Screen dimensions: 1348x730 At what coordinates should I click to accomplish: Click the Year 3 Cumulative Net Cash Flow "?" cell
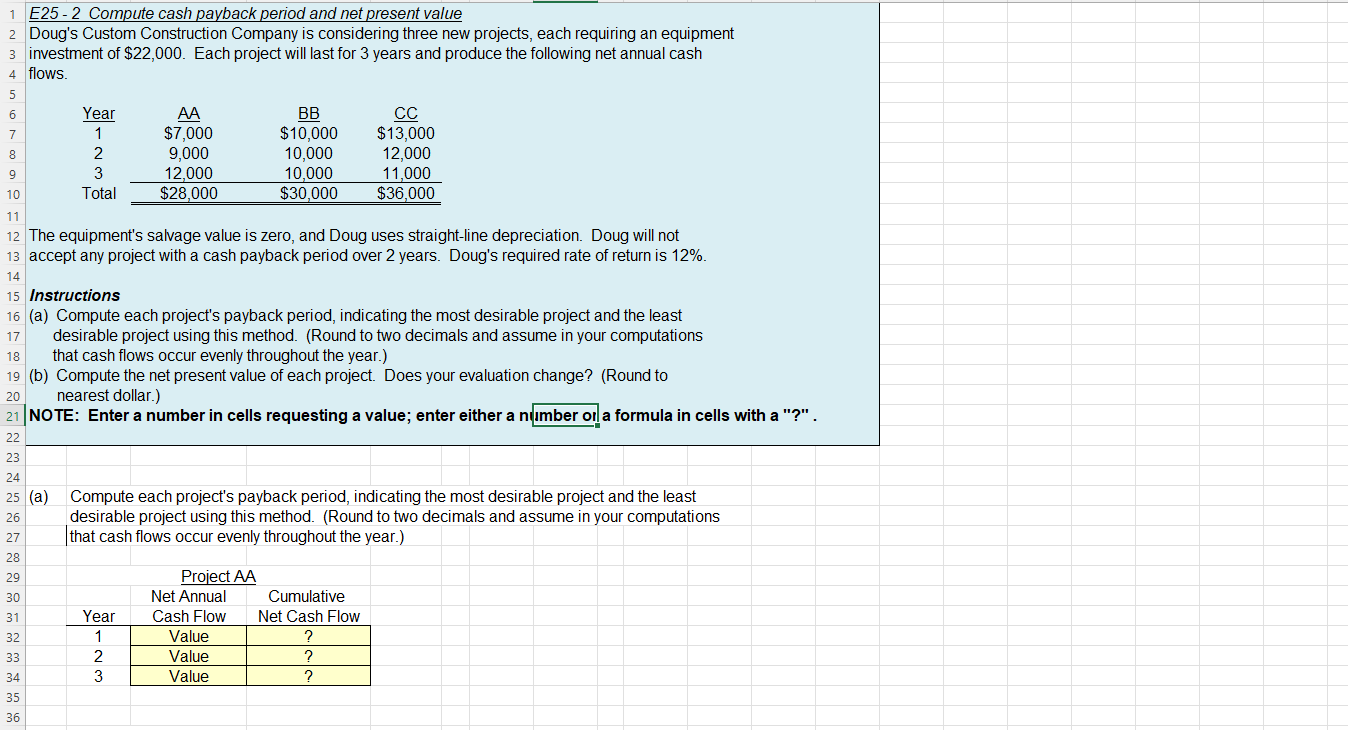point(308,676)
